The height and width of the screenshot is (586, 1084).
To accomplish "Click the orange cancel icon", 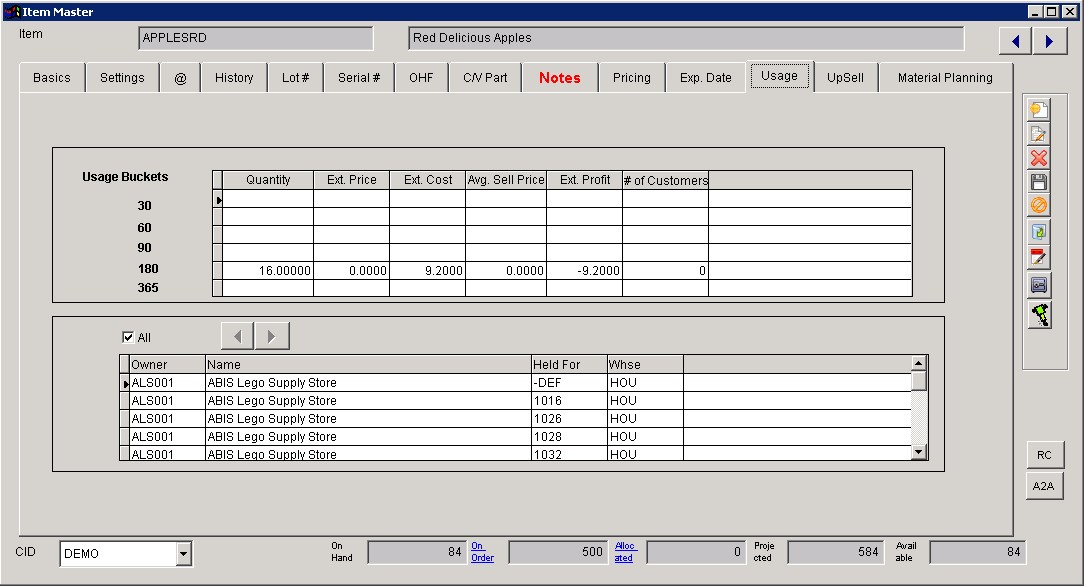I will pyautogui.click(x=1039, y=206).
